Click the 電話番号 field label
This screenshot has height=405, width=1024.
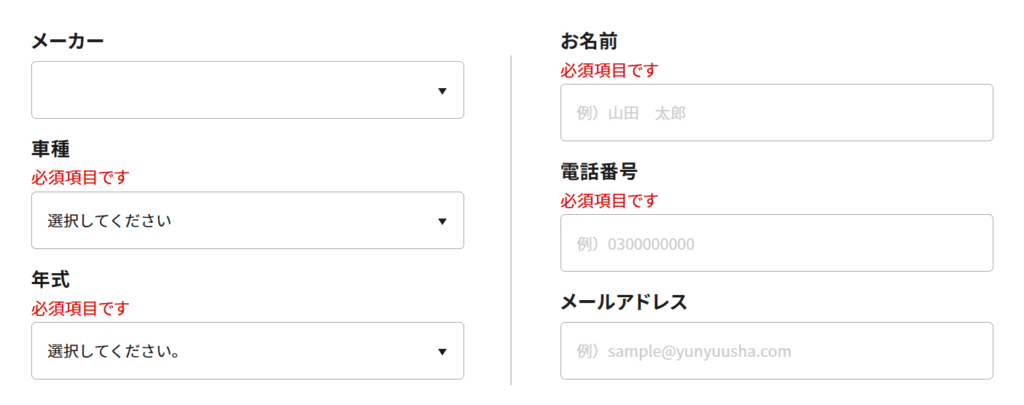(599, 172)
